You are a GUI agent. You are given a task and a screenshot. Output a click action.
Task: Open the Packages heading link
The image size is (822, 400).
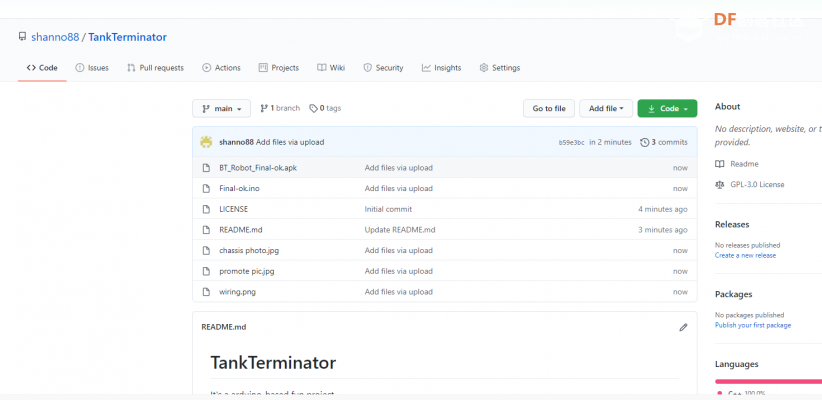(x=733, y=294)
